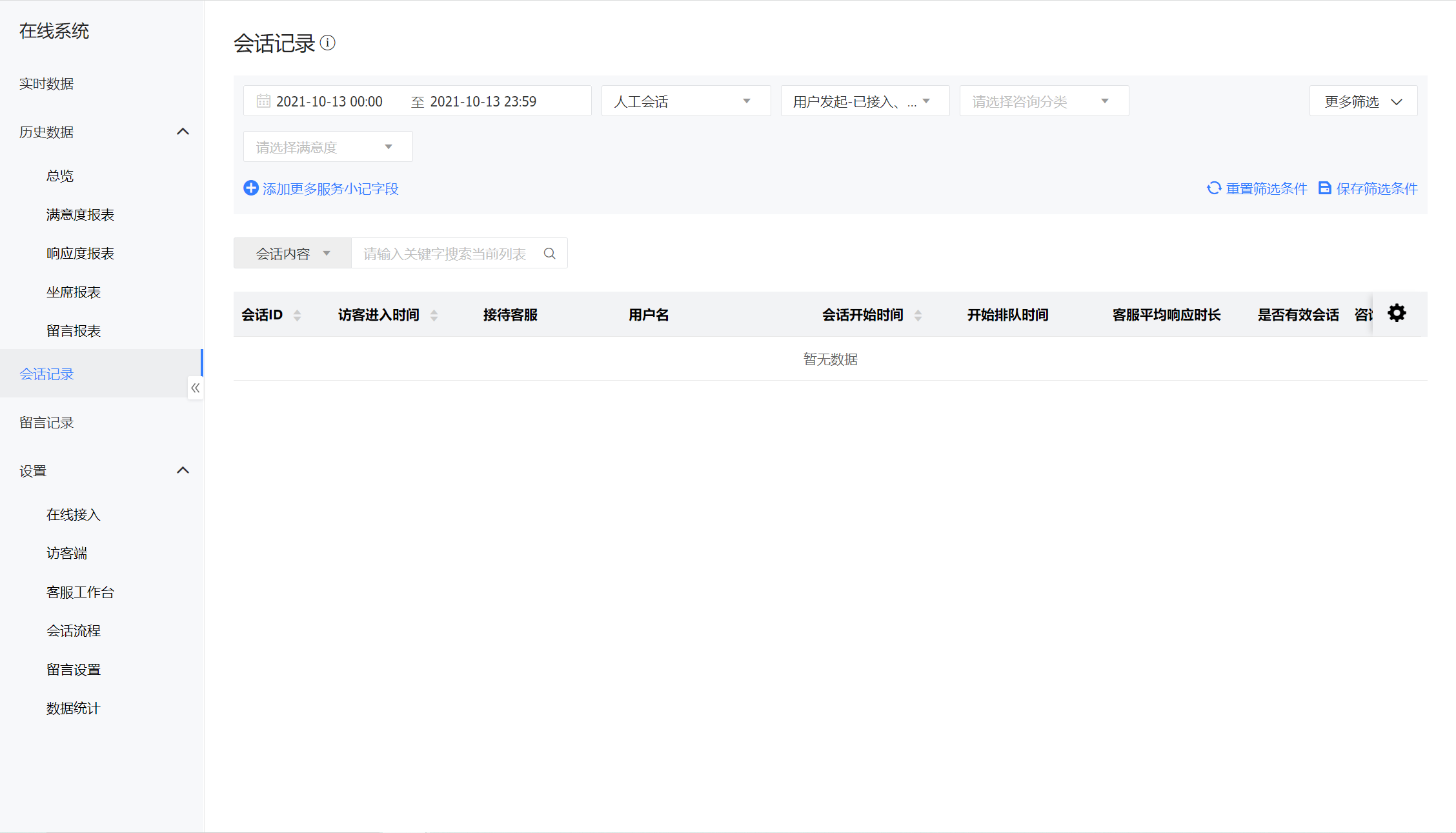Click the end date 2021-10-13 23:59
Screen dimensions: 1456x833
coord(483,101)
